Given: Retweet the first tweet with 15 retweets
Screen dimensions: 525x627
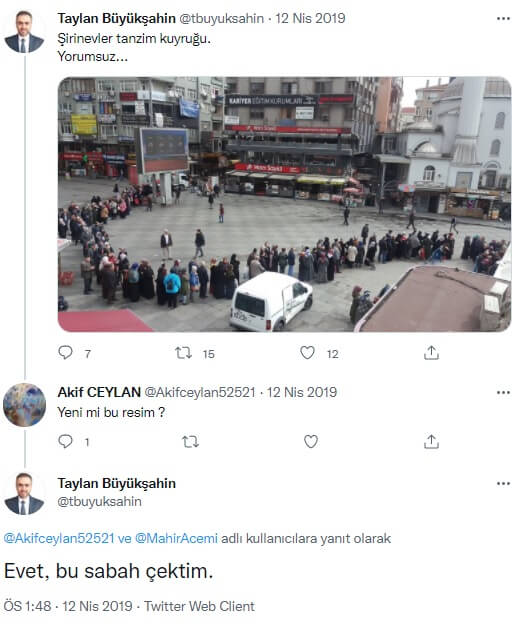Looking at the screenshot, I should pos(184,353).
